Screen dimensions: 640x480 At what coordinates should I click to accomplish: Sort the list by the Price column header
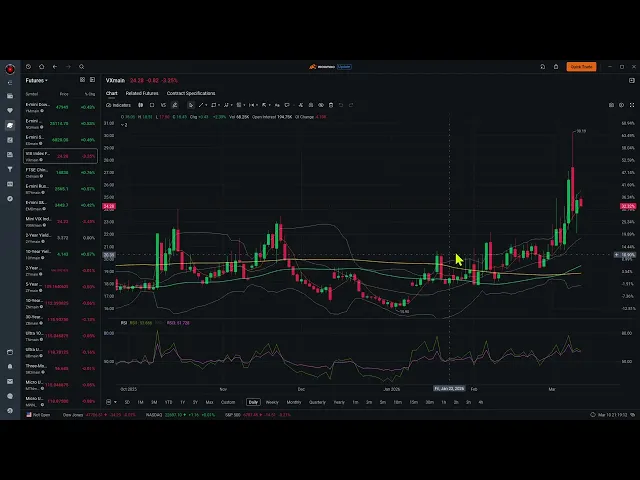click(64, 94)
